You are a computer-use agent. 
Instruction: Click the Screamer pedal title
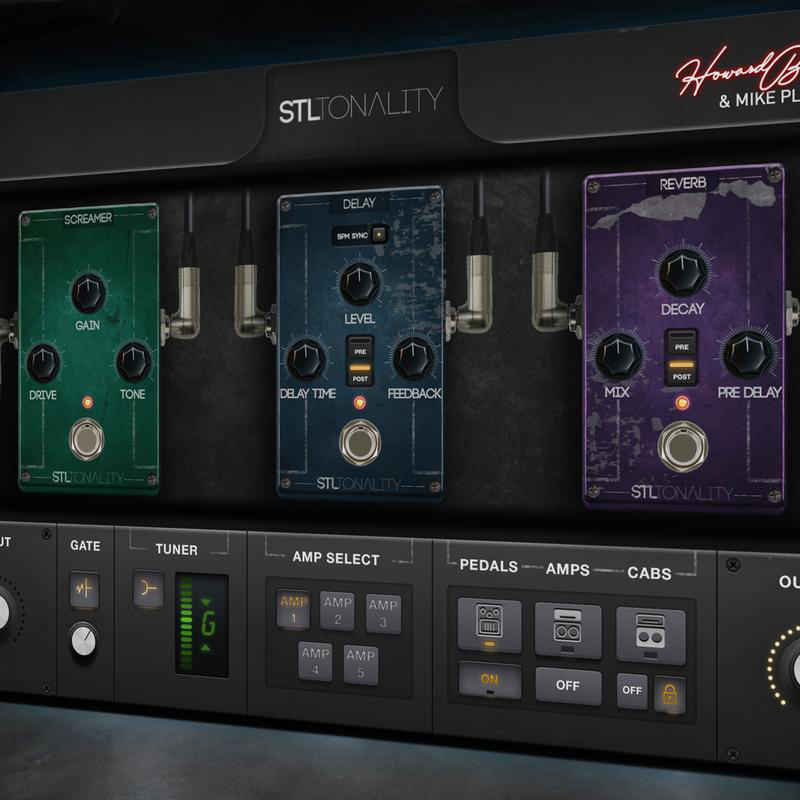click(88, 218)
